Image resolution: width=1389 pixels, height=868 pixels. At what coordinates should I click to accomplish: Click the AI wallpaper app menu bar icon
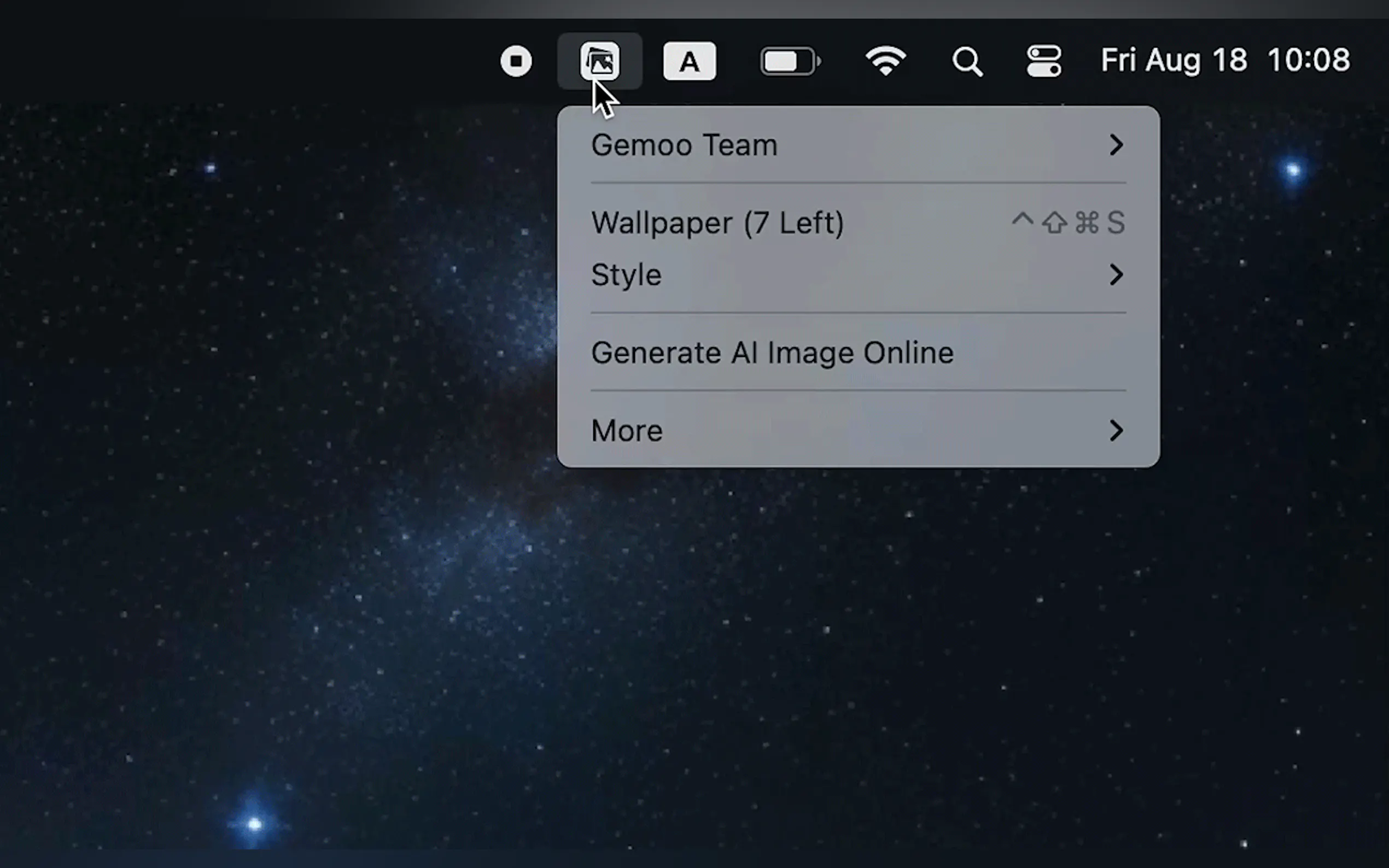[x=599, y=61]
